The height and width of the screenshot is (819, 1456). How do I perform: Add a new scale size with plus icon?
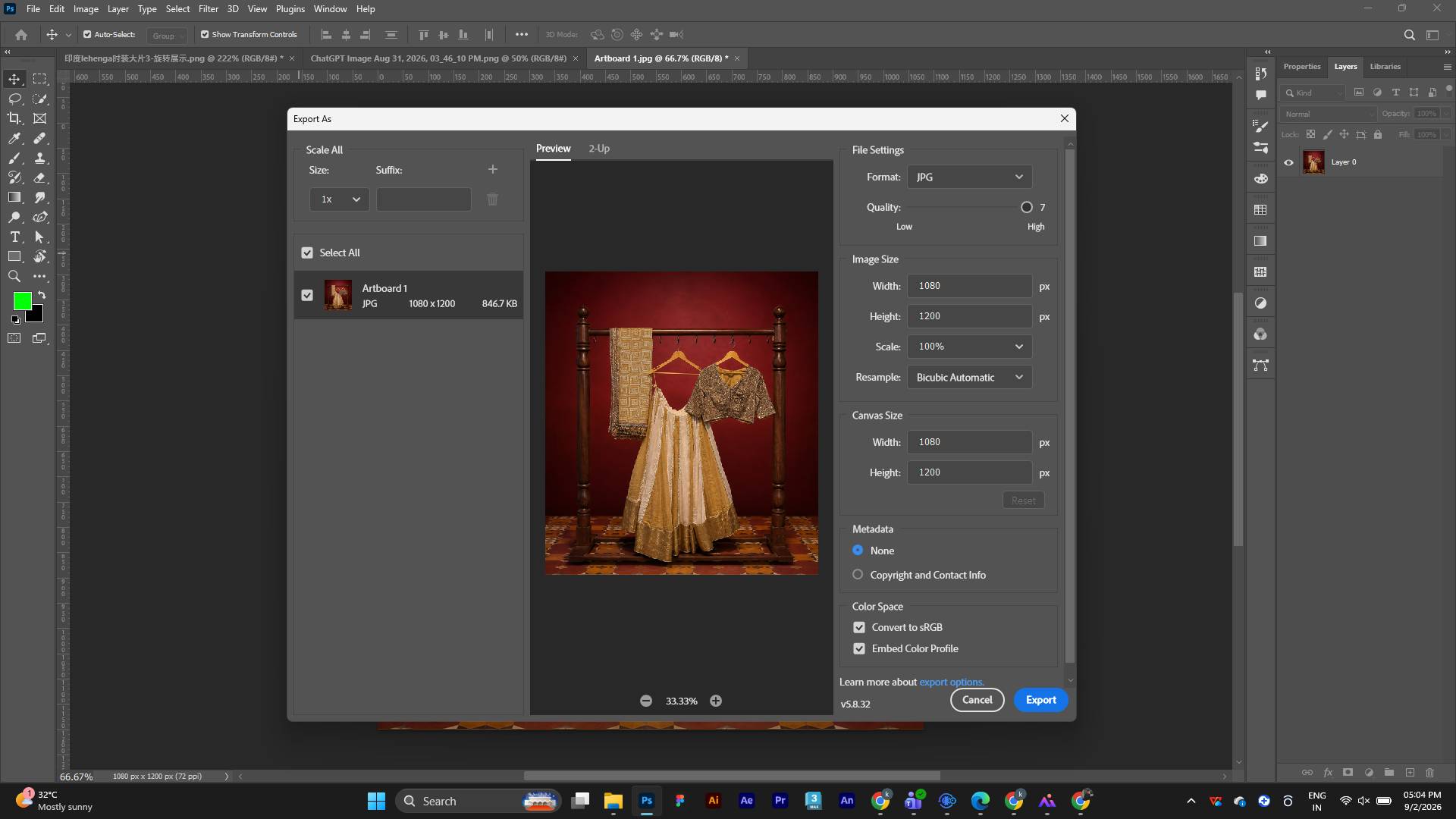(493, 169)
